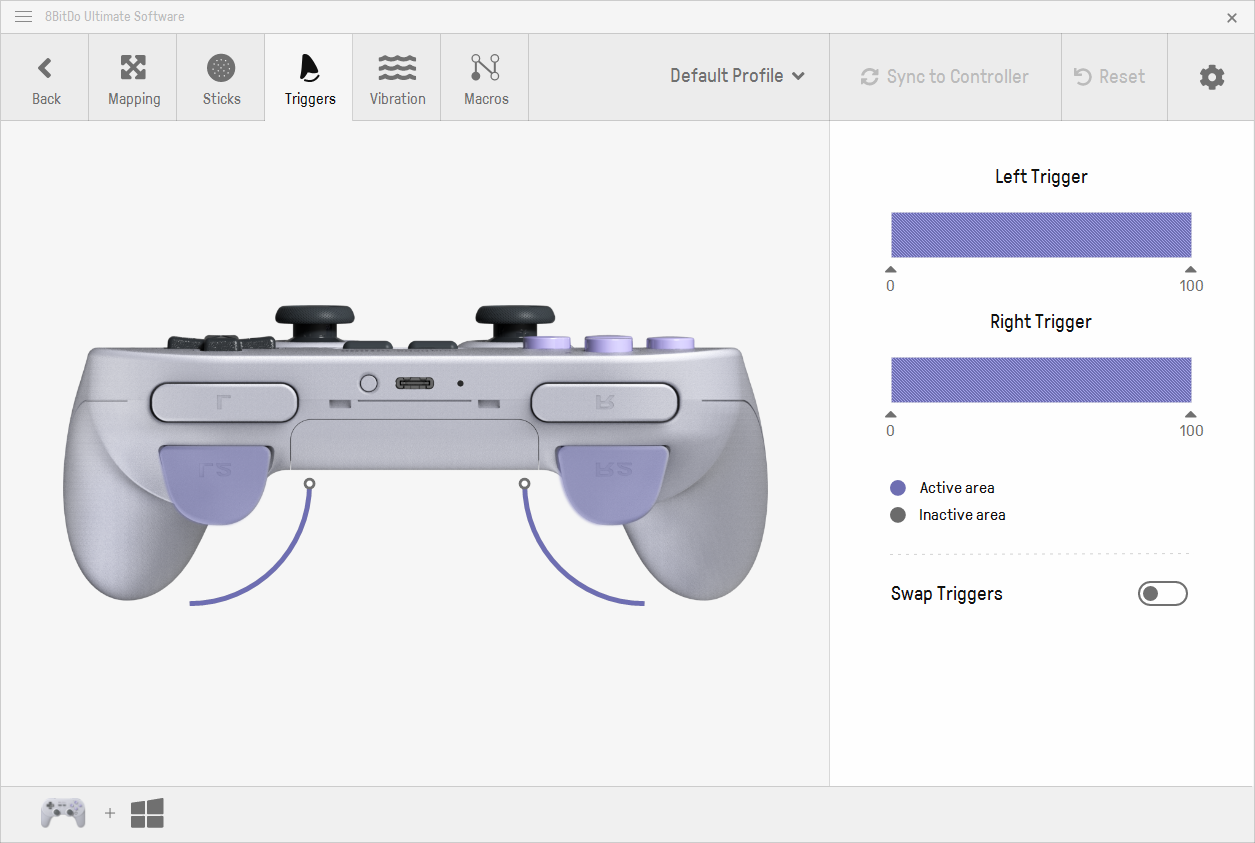Open the Mapping tab
The width and height of the screenshot is (1255, 843).
(133, 78)
